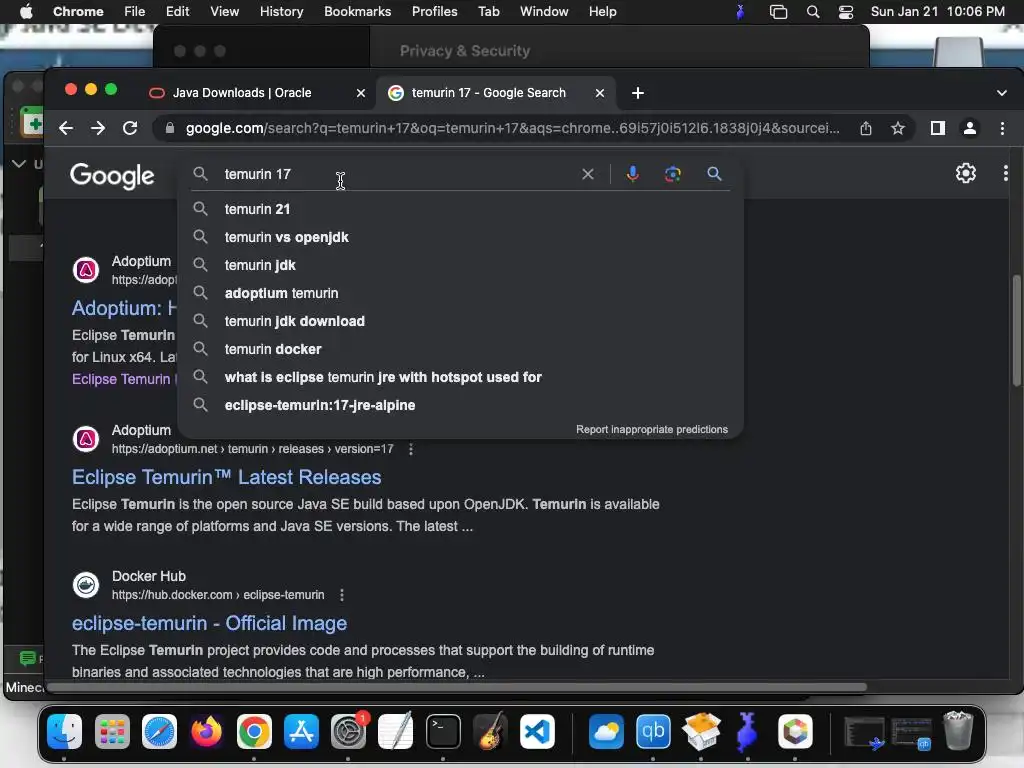Open Eclipse Temurin Latest Releases result
The width and height of the screenshot is (1024, 768).
[227, 477]
